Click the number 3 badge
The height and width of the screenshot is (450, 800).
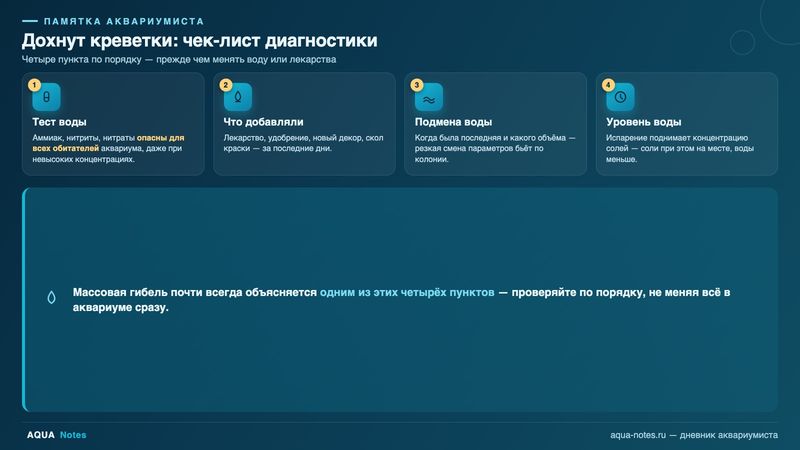[417, 85]
